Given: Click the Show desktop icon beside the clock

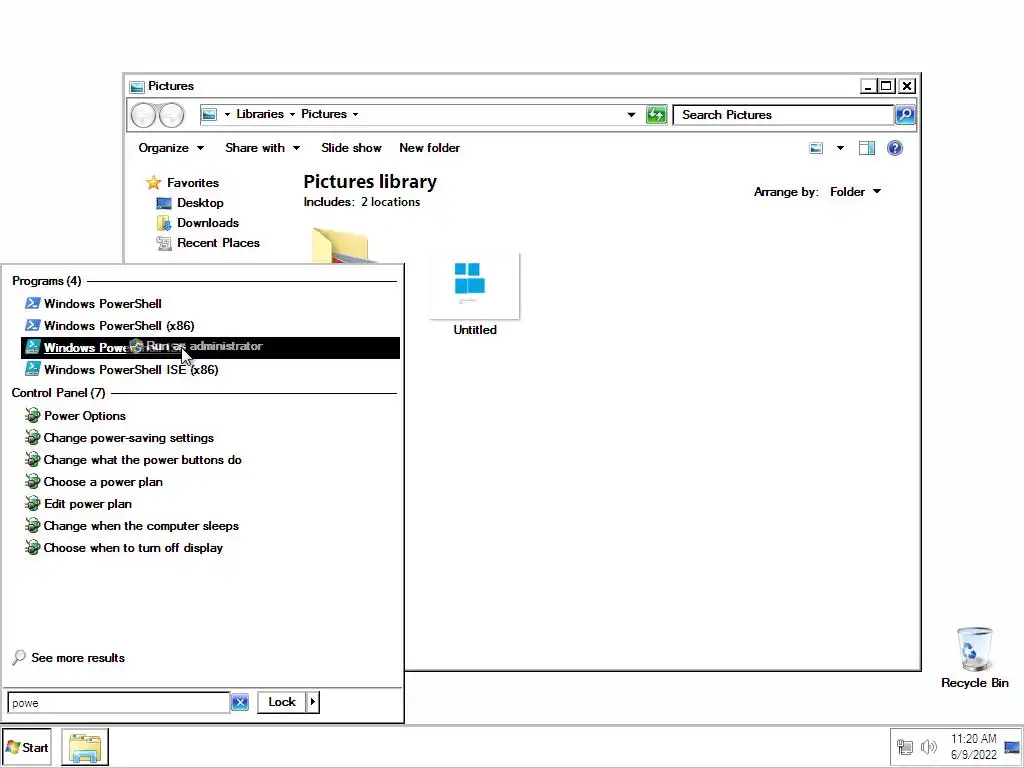Looking at the screenshot, I should (x=1012, y=746).
